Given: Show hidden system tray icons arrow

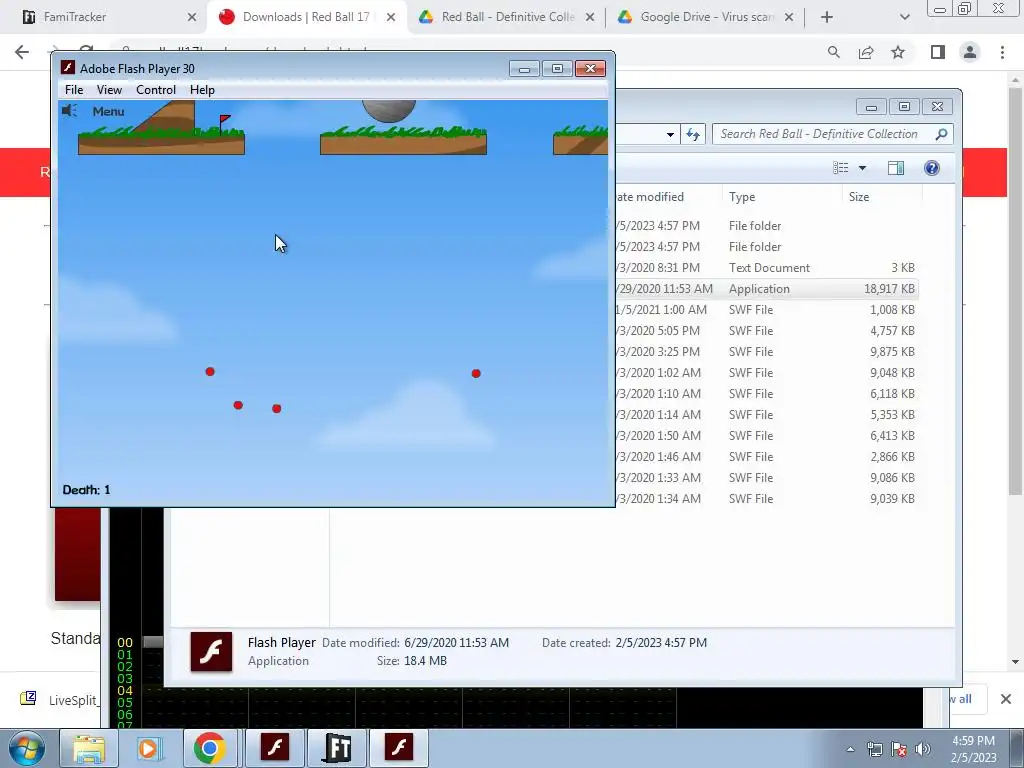Looking at the screenshot, I should [850, 749].
